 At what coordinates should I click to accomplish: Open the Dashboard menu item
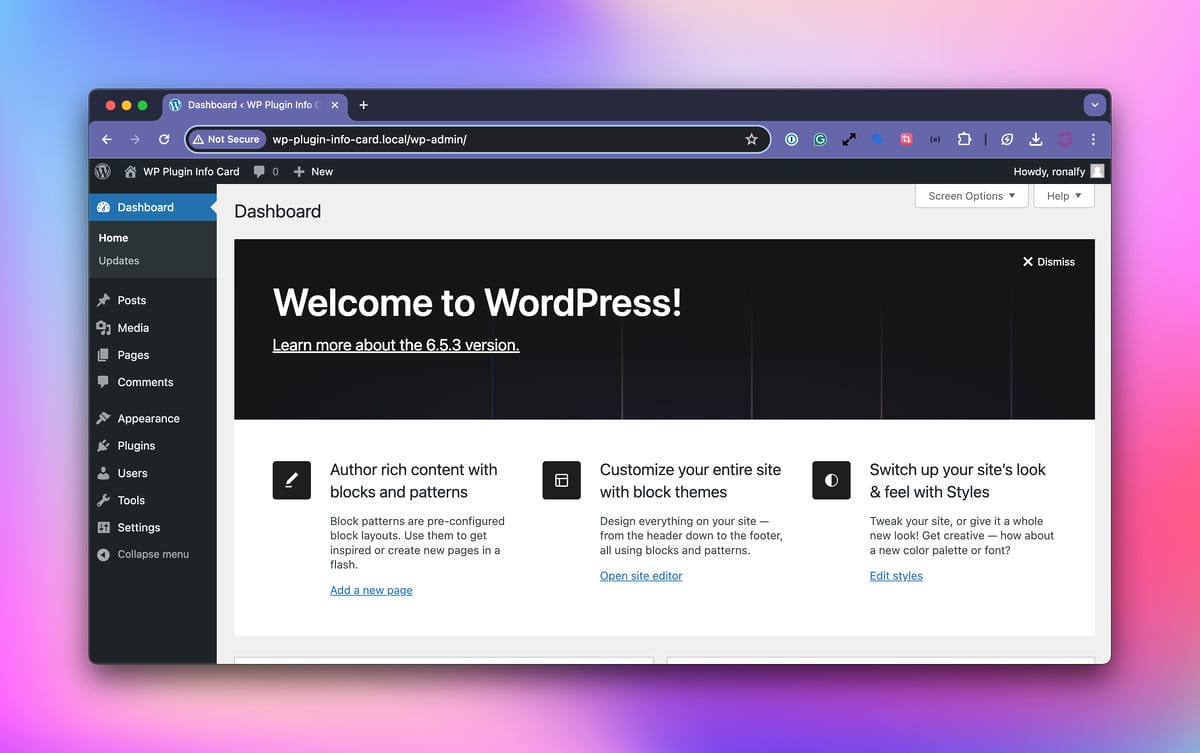[x=153, y=207]
